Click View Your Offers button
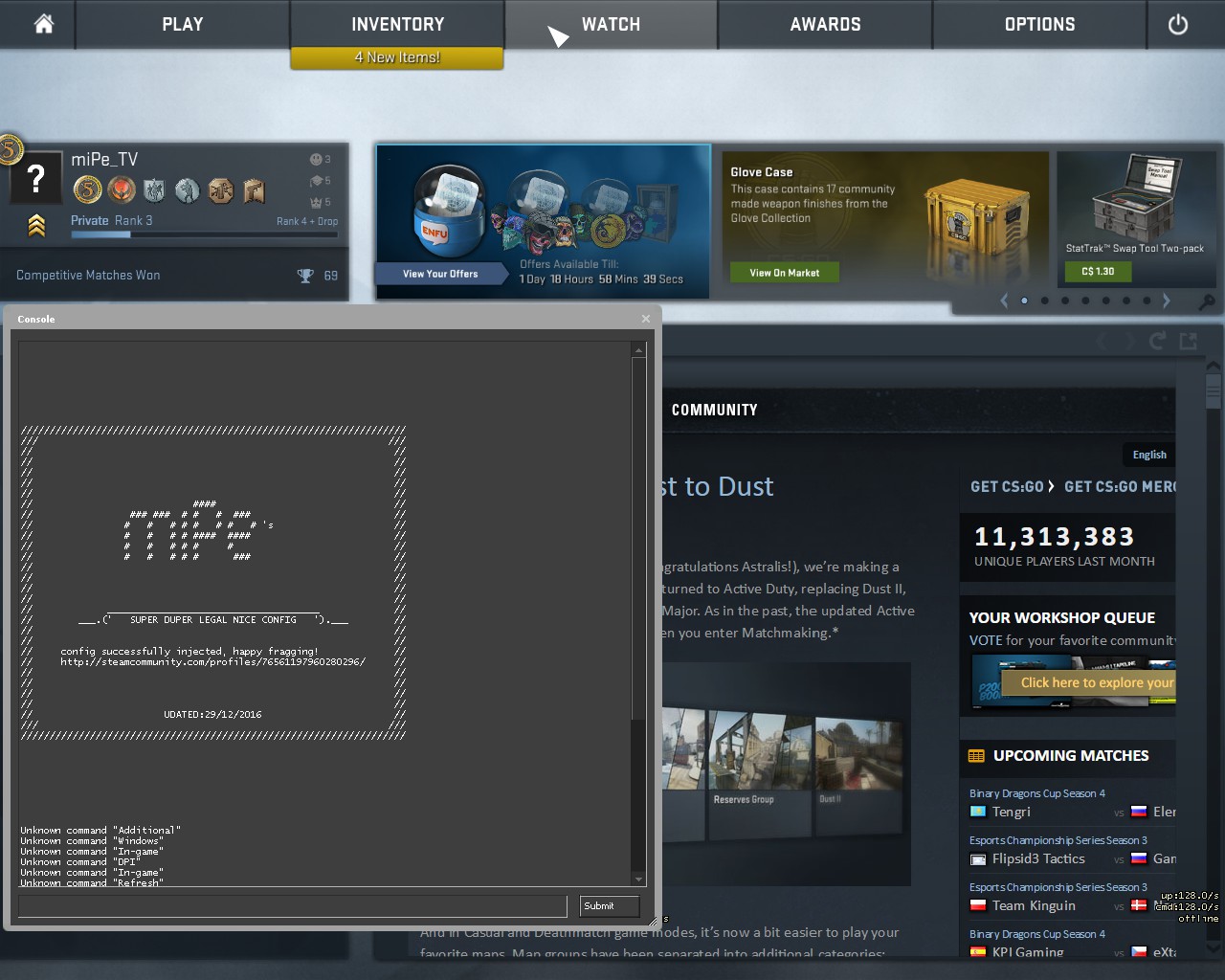 [x=440, y=274]
